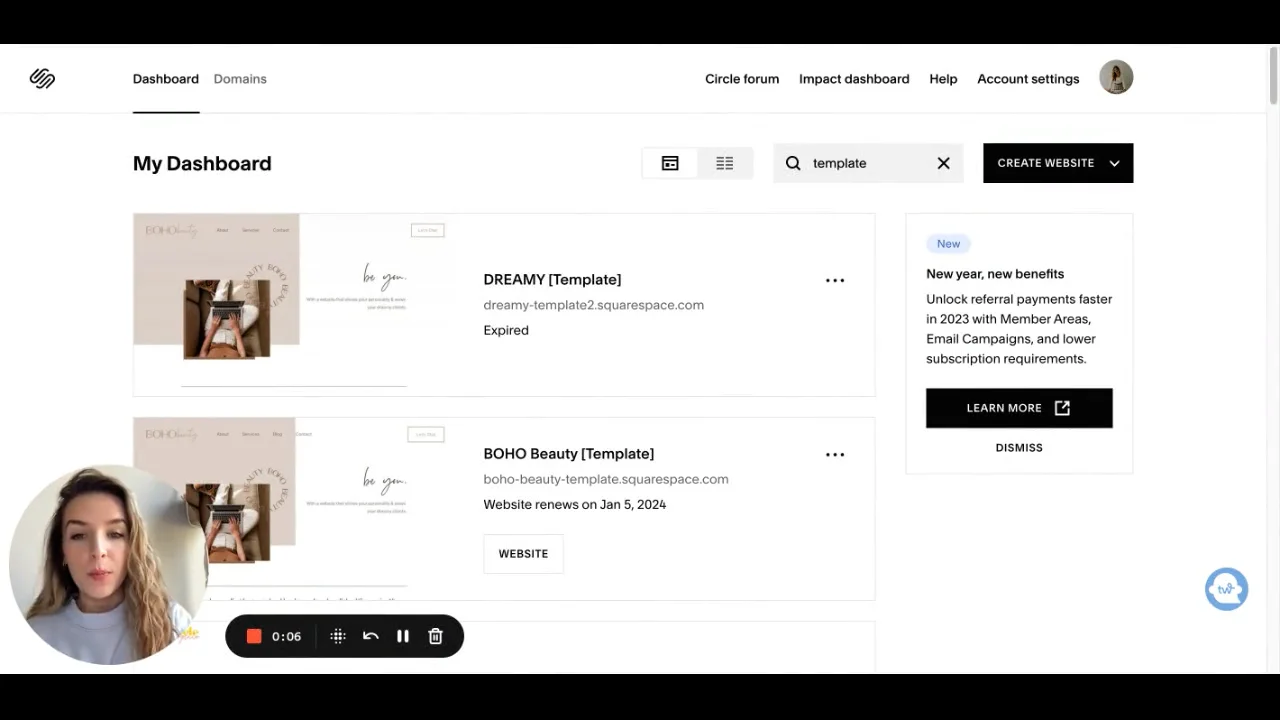Clear the template search text
The image size is (1280, 720).
[x=943, y=163]
